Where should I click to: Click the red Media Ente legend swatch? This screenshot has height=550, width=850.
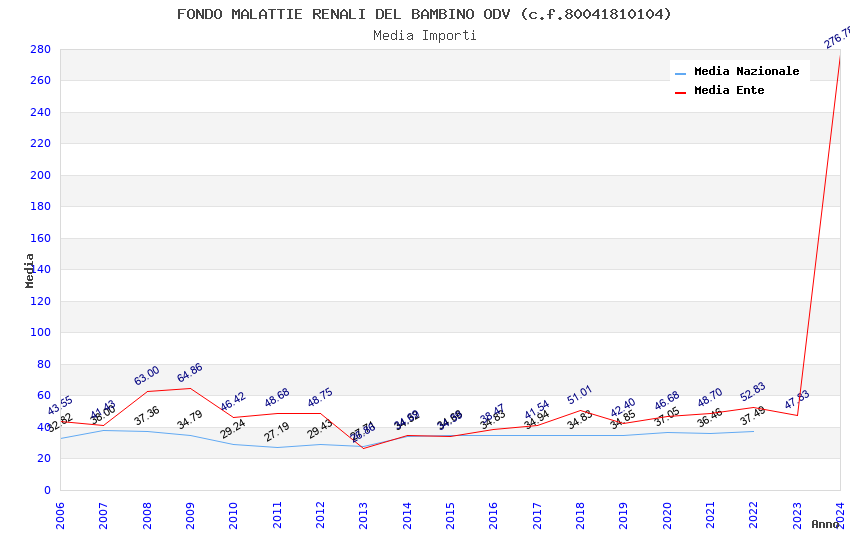(x=681, y=91)
